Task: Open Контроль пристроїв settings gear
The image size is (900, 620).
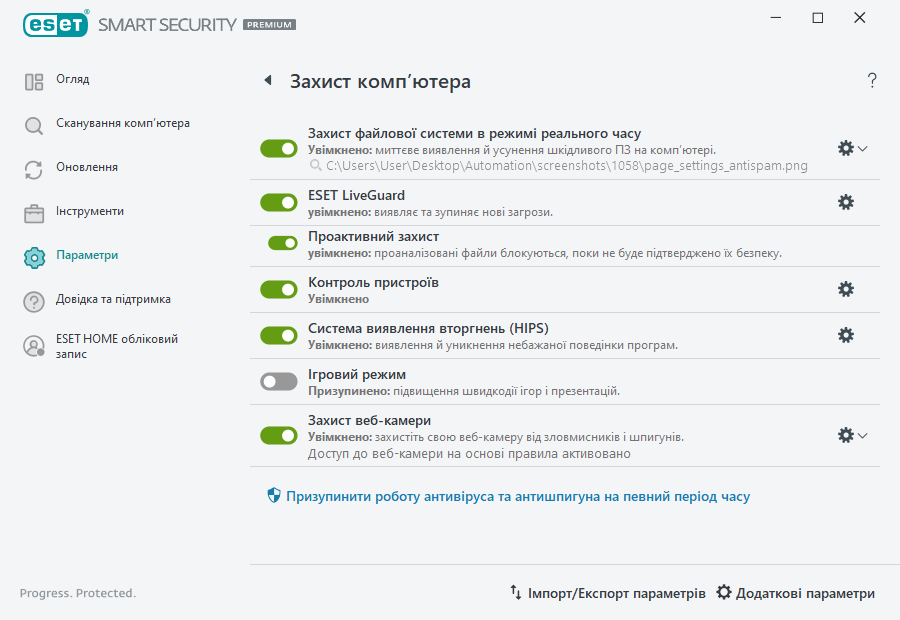Action: (x=846, y=289)
